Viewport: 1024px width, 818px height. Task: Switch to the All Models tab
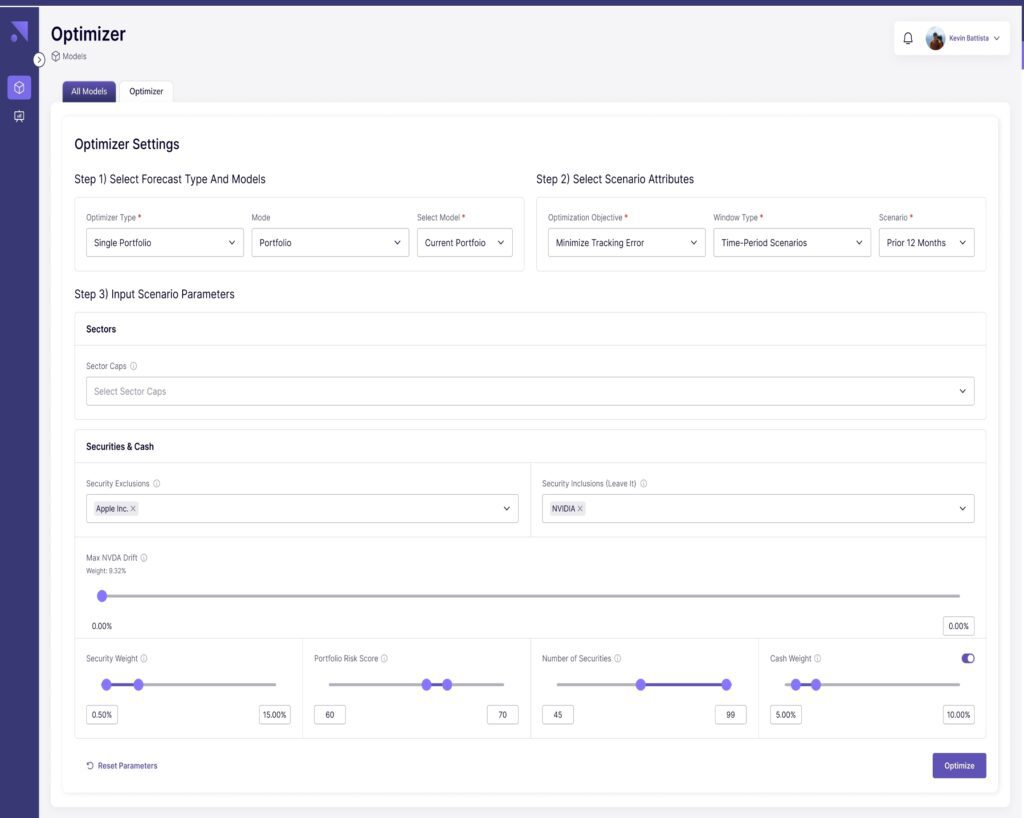[x=89, y=91]
